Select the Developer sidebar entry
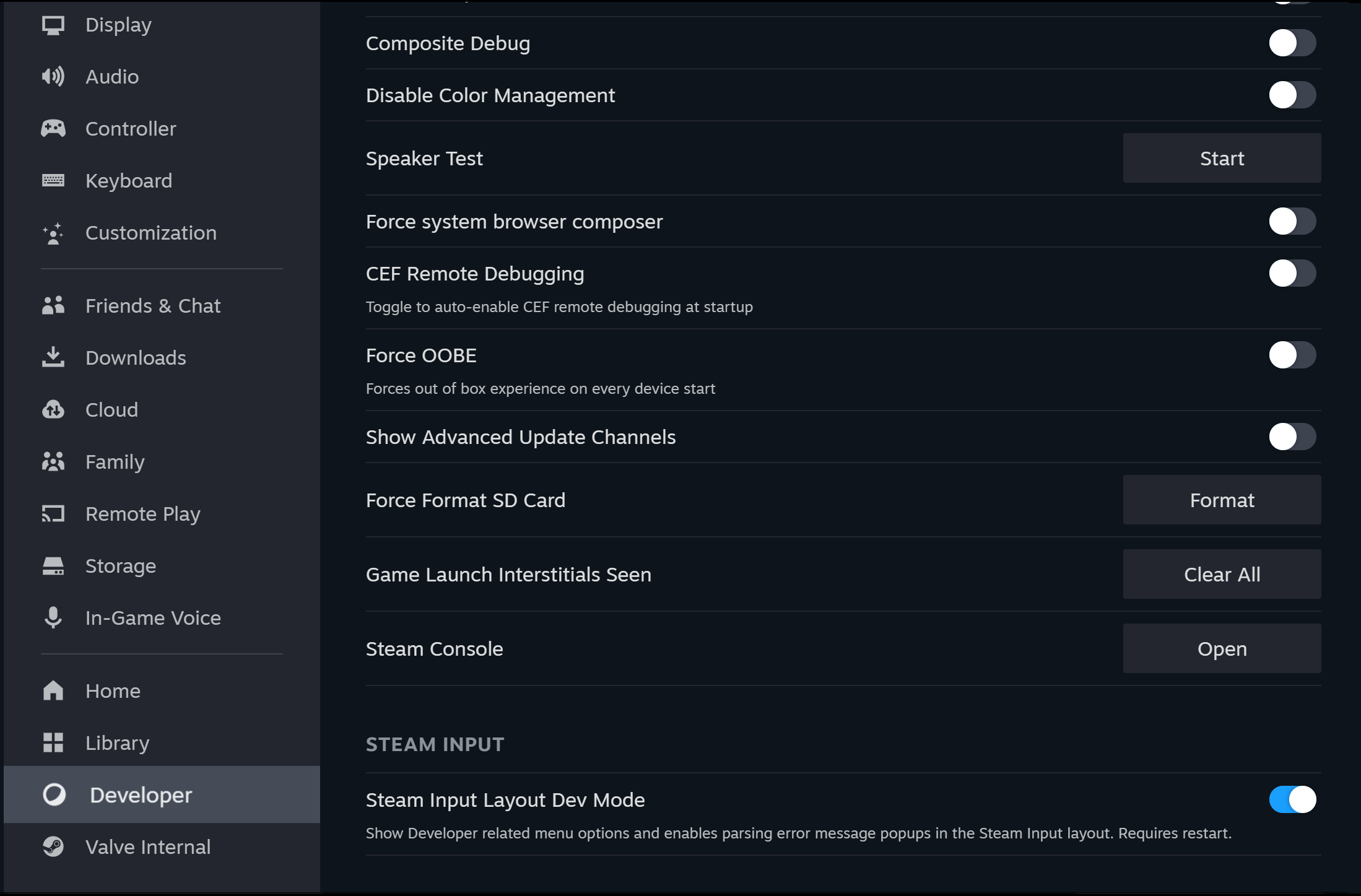 pyautogui.click(x=162, y=794)
